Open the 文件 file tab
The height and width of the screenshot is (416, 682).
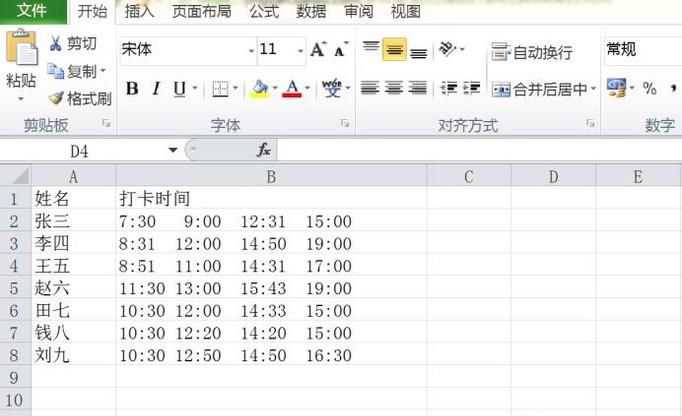pyautogui.click(x=32, y=11)
